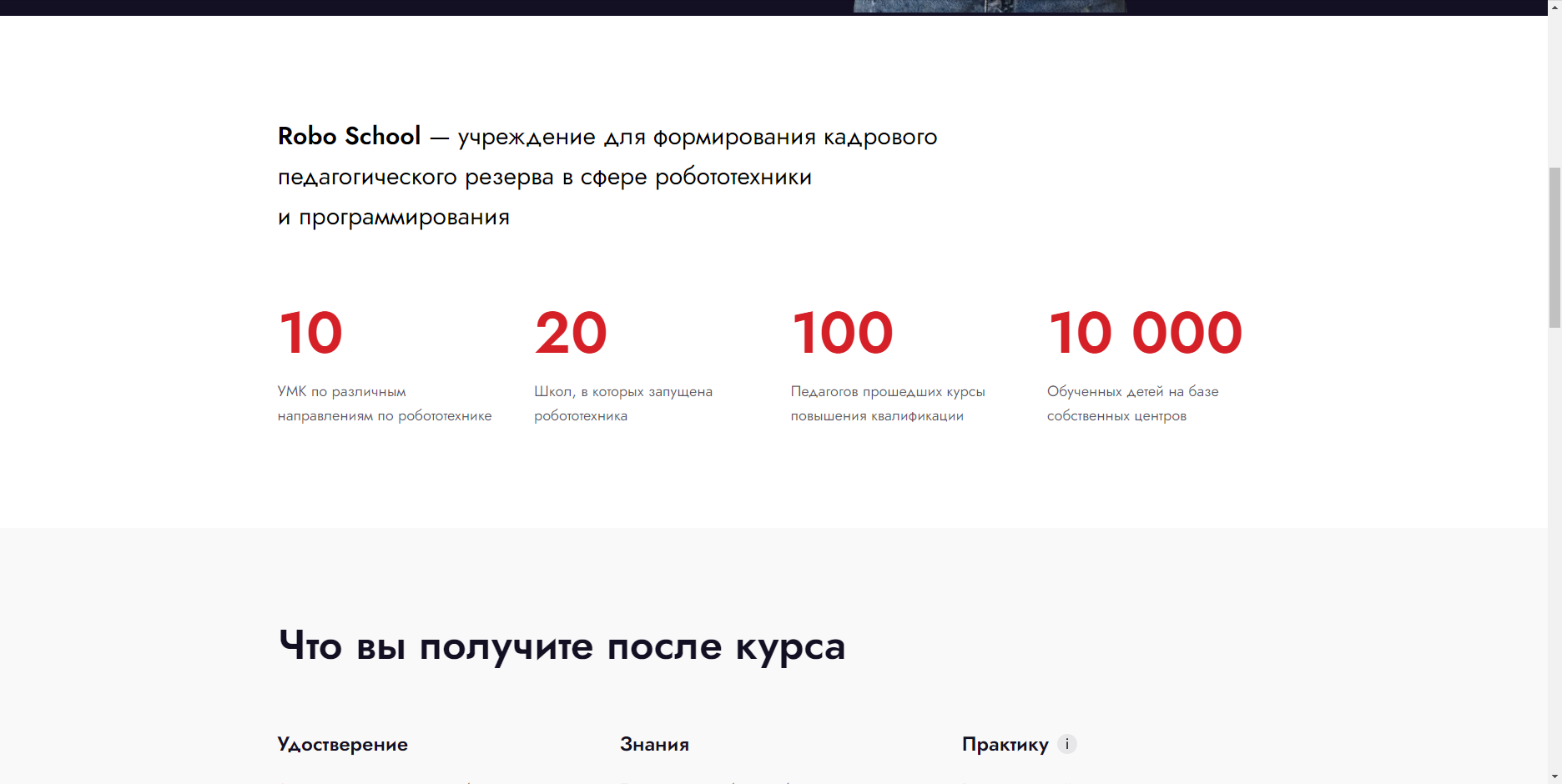Viewport: 1562px width, 784px height.
Task: Click the line 'педагогического резерва в сфере робототехники'
Action: point(545,178)
